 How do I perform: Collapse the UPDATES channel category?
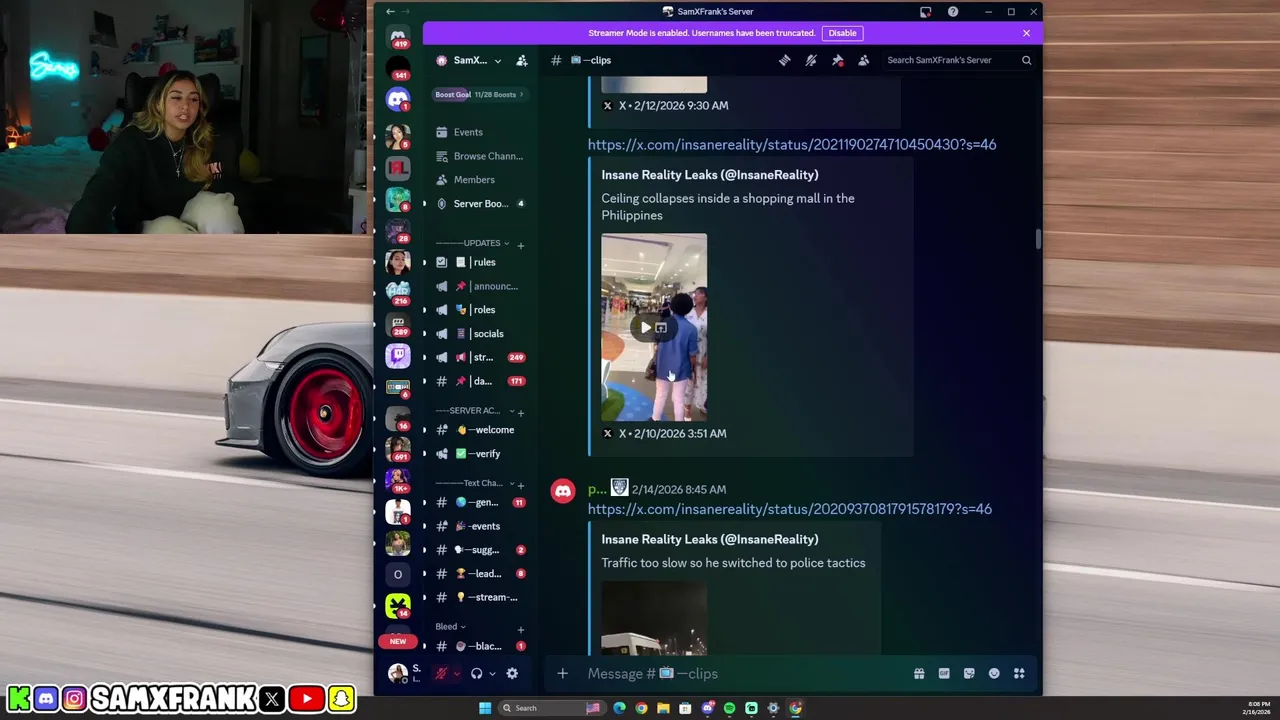(472, 243)
